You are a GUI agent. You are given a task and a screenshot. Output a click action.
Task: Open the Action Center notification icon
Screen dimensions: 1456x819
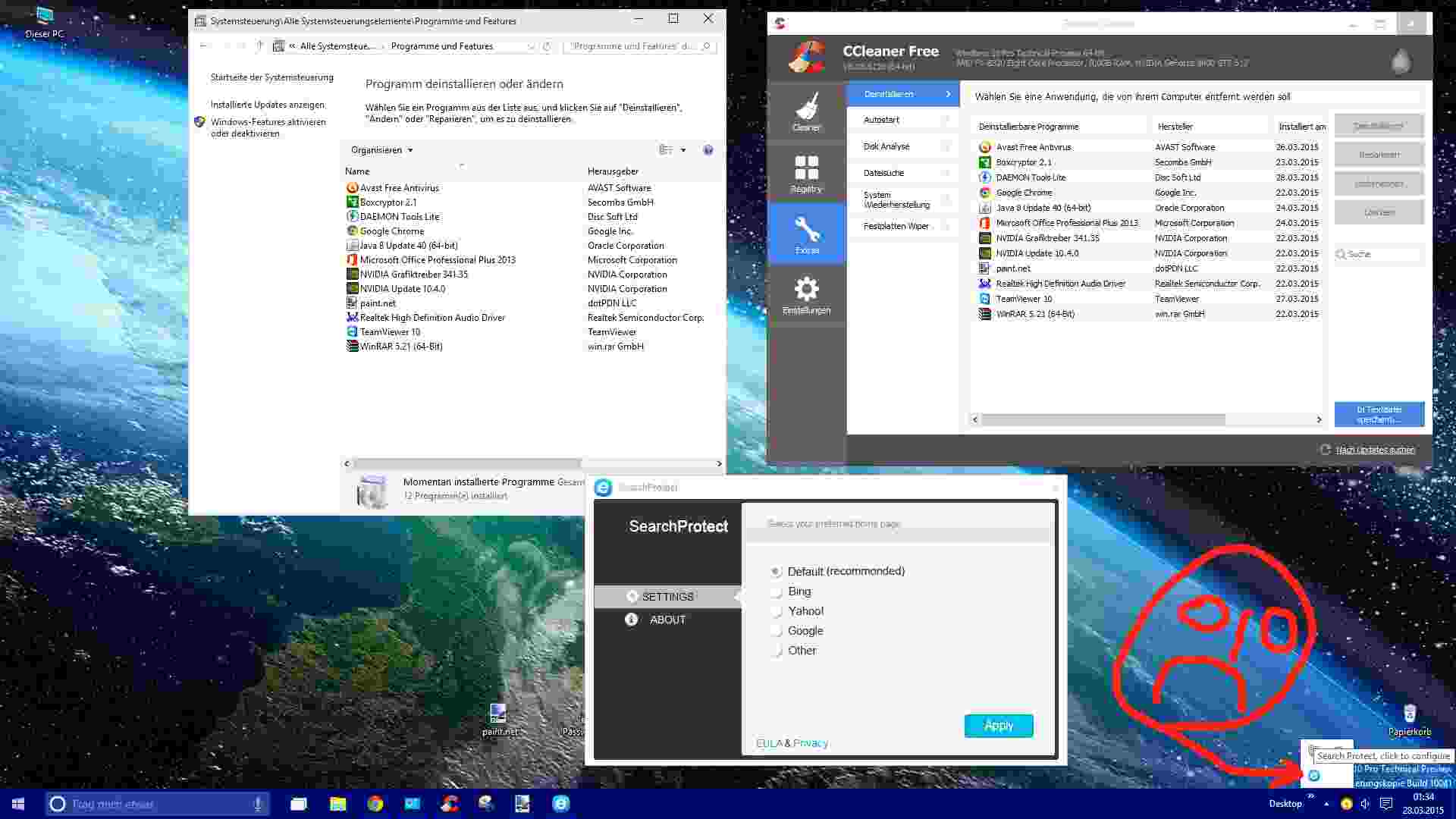(1385, 804)
